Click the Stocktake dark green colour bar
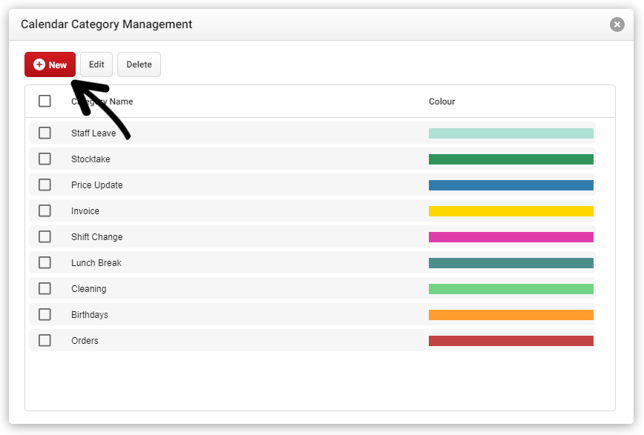The width and height of the screenshot is (644, 435). click(511, 159)
